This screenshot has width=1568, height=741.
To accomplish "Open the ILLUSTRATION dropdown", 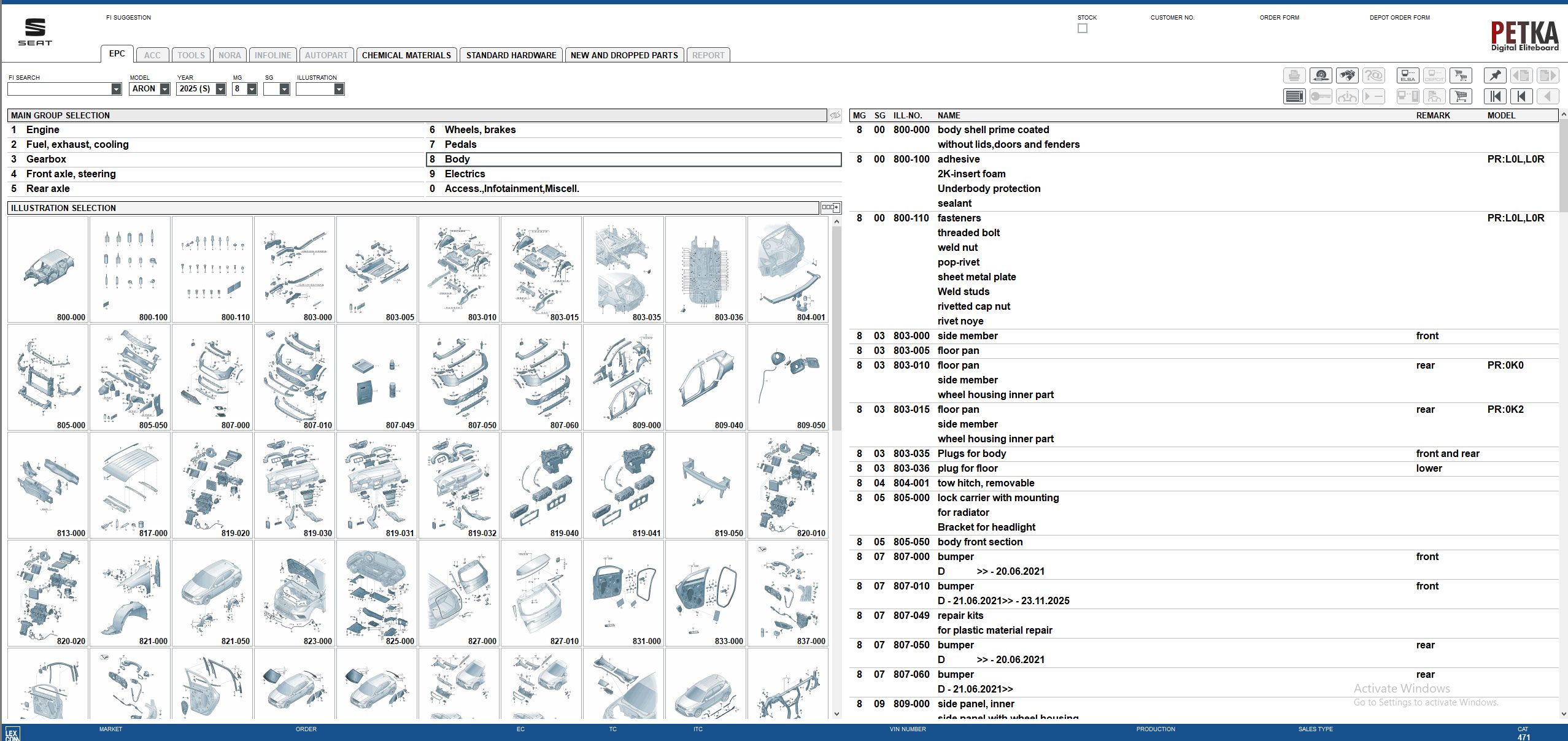I will 339,89.
